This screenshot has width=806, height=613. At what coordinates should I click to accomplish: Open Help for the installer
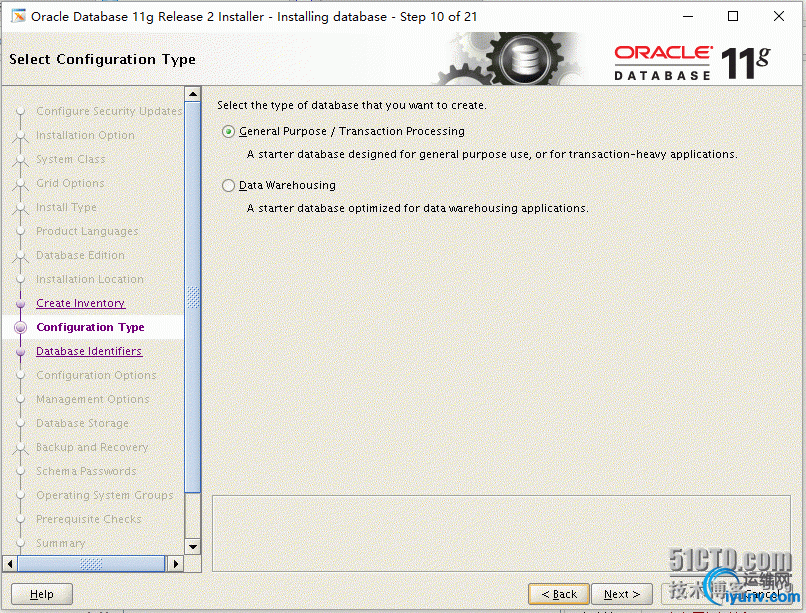(x=42, y=594)
